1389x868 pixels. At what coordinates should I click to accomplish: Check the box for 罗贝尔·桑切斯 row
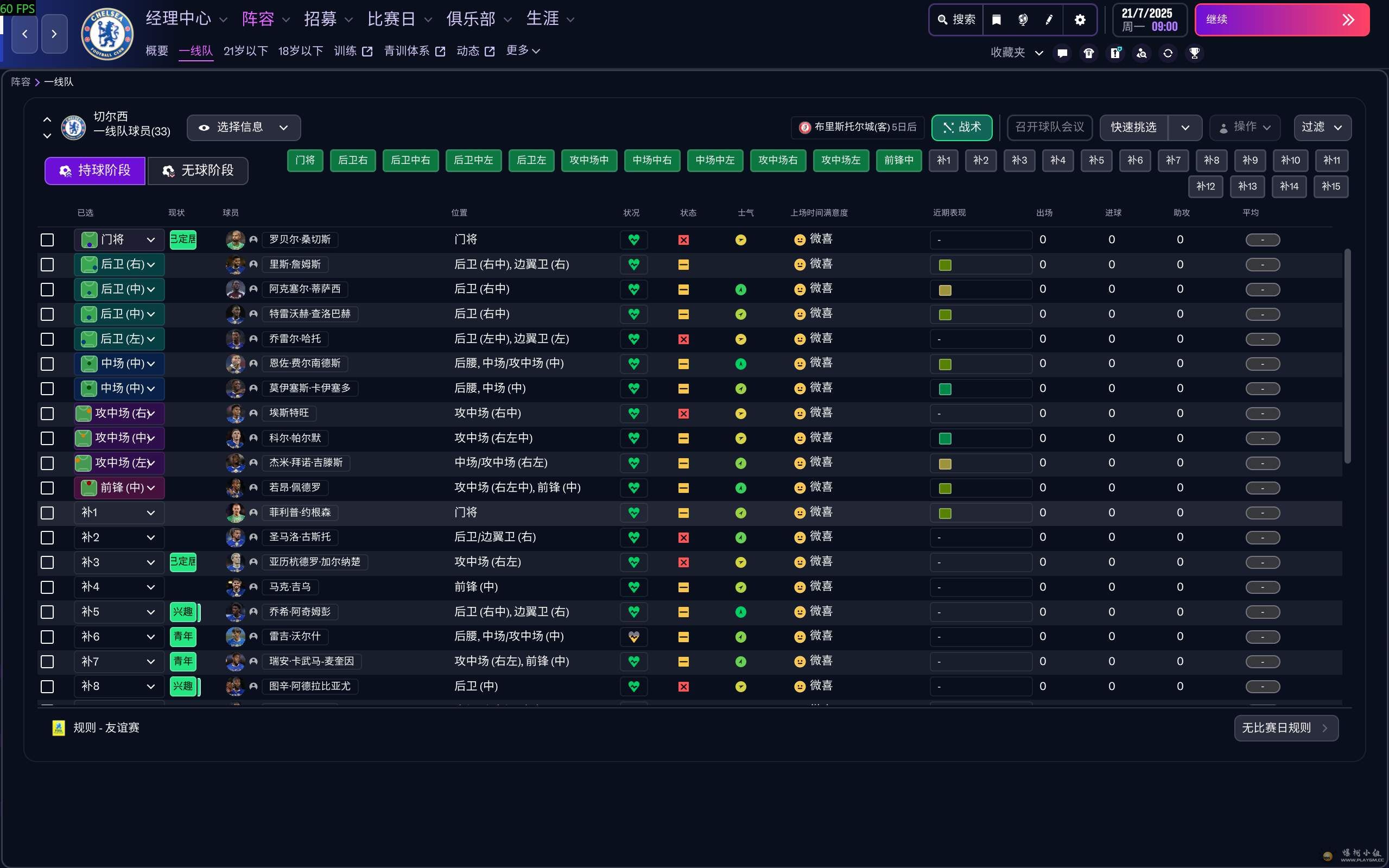(x=47, y=240)
